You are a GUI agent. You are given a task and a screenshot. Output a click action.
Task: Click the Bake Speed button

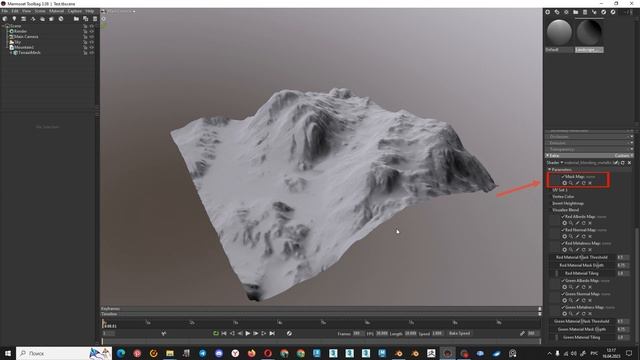pos(460,333)
